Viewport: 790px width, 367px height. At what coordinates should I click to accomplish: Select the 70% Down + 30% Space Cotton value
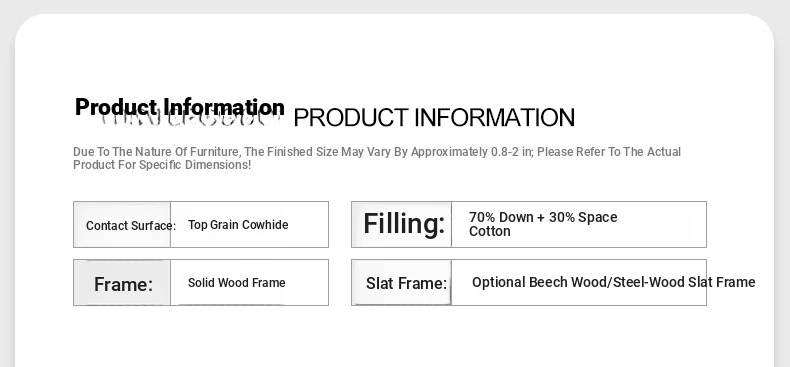543,224
